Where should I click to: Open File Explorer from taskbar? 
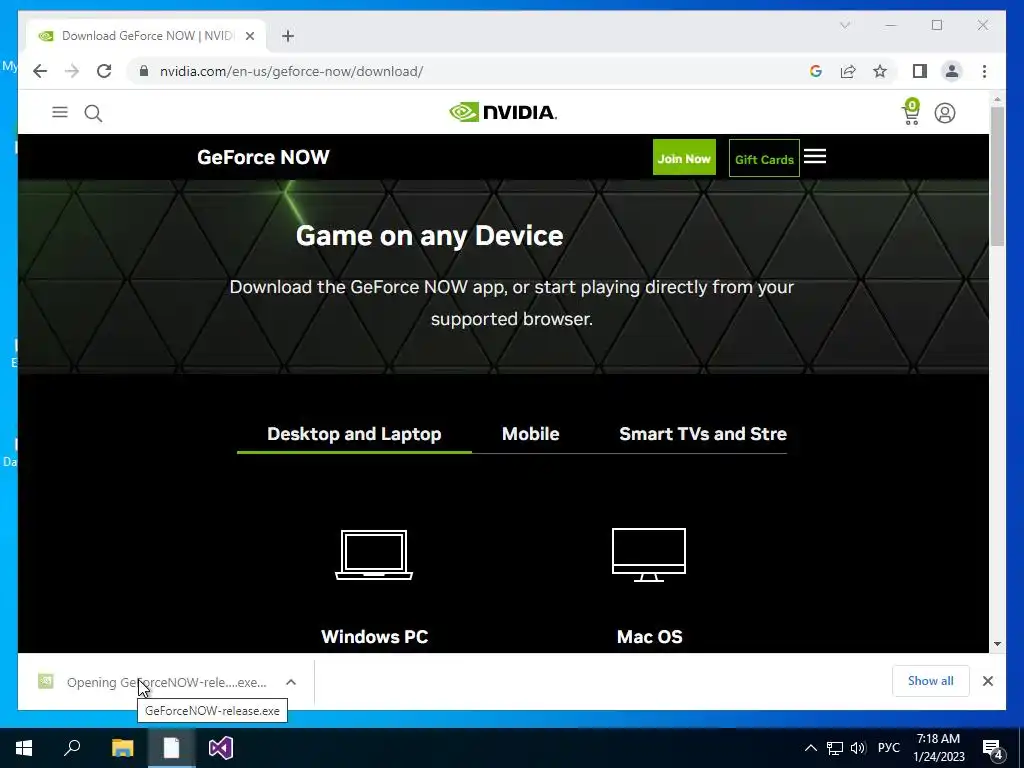(x=122, y=748)
